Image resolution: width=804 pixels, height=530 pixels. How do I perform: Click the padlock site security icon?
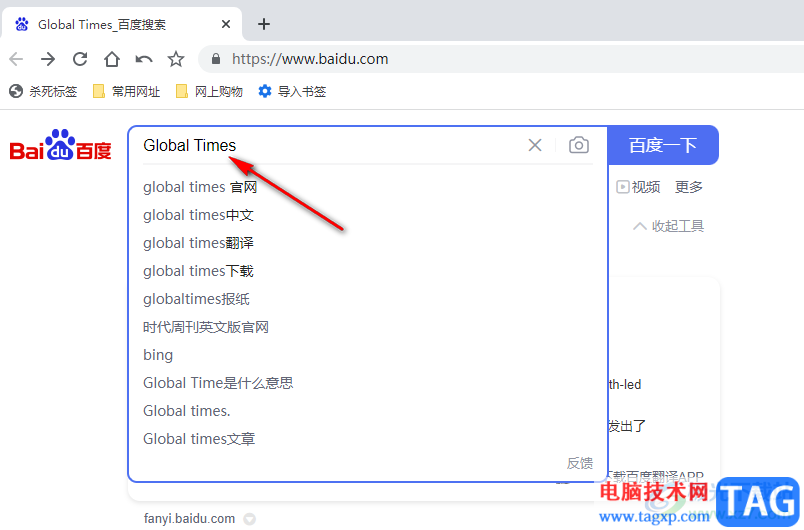click(216, 59)
